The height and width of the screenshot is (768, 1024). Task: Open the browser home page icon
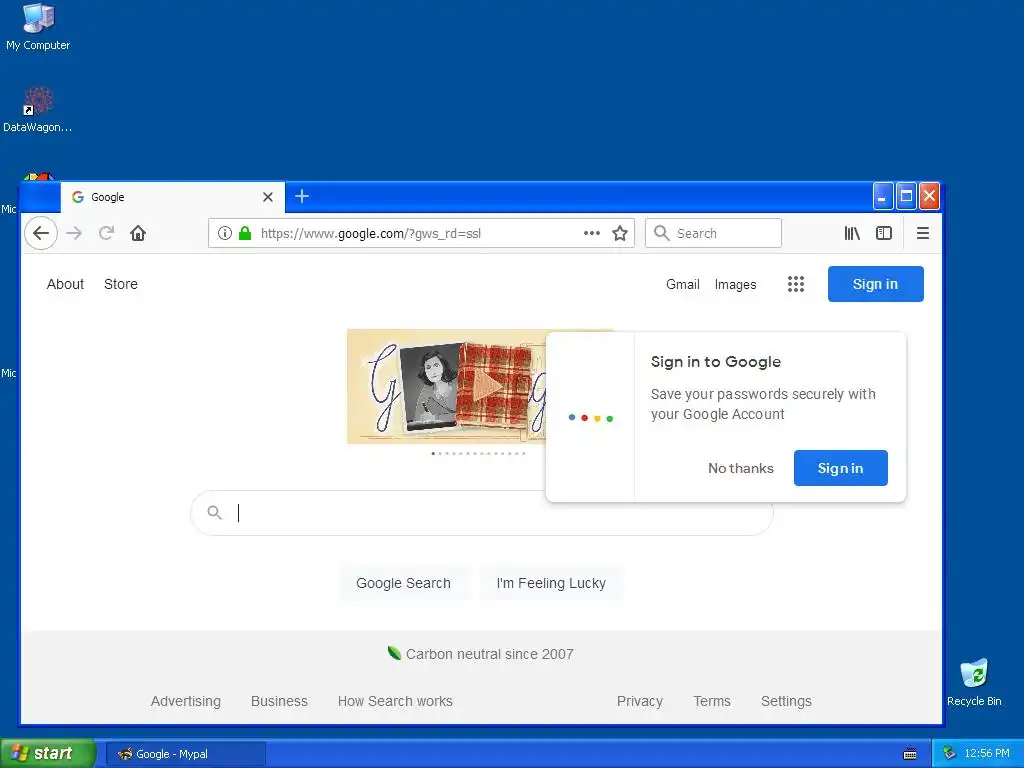(138, 233)
